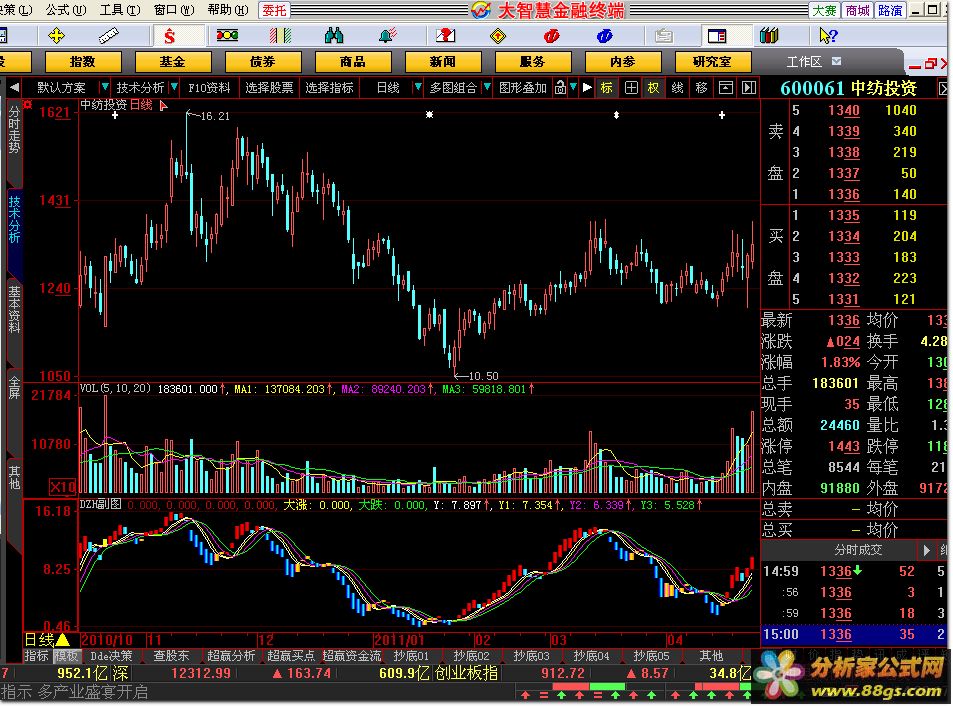Viewport: 953px width, 706px height.
Task: Click the 路演 link button
Action: [890, 10]
